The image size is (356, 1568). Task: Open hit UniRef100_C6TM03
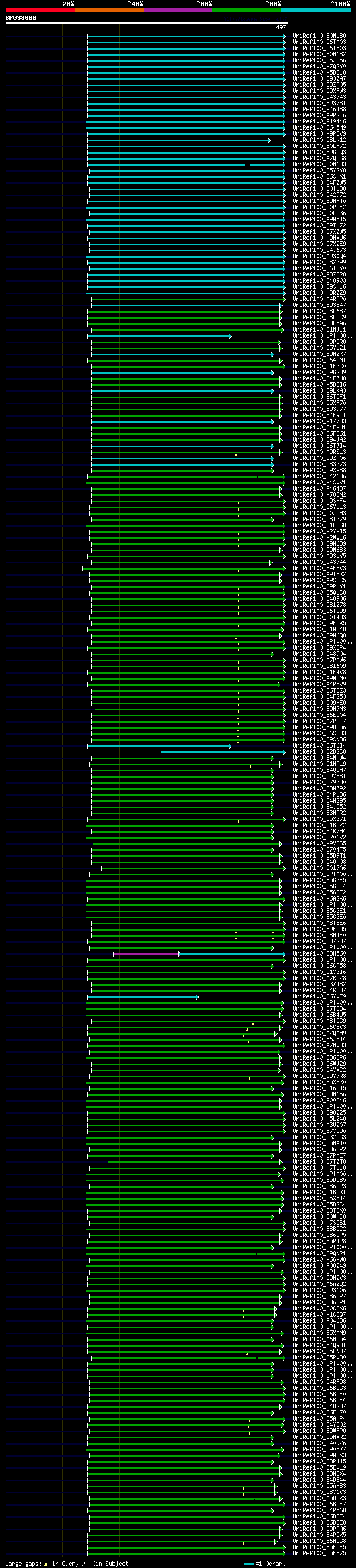tap(319, 42)
